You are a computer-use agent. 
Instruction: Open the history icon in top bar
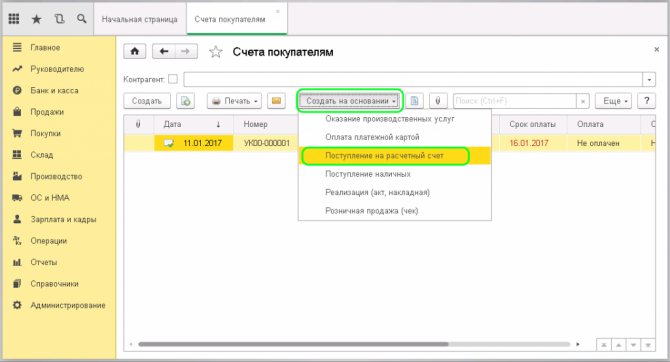point(59,19)
